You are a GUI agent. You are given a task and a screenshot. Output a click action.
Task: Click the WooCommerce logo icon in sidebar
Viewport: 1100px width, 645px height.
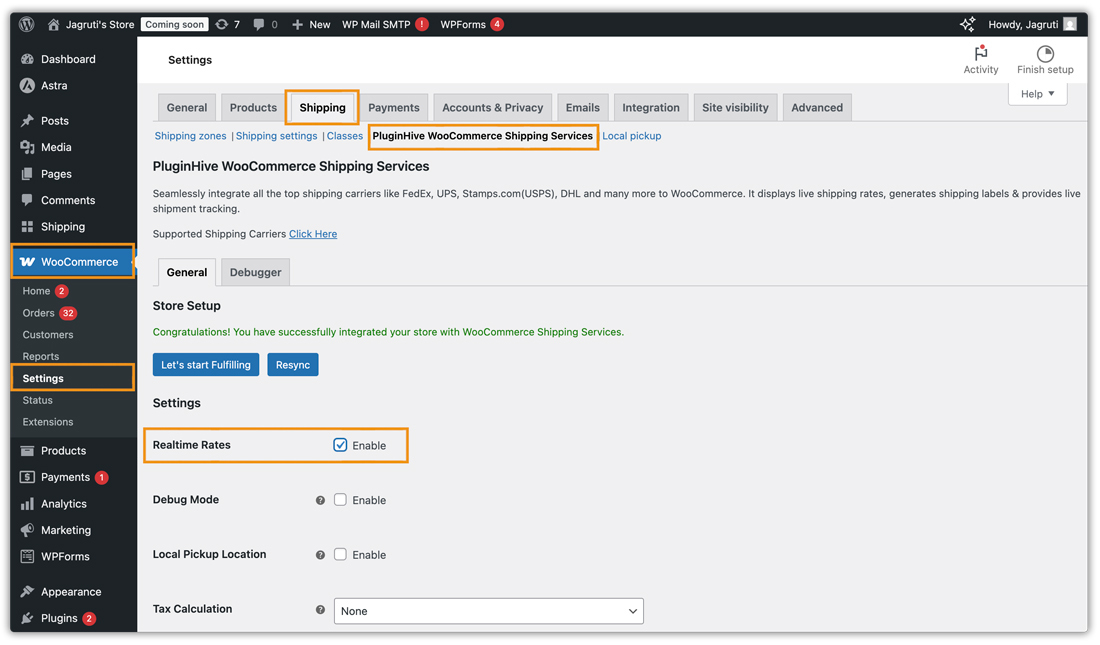pos(27,262)
